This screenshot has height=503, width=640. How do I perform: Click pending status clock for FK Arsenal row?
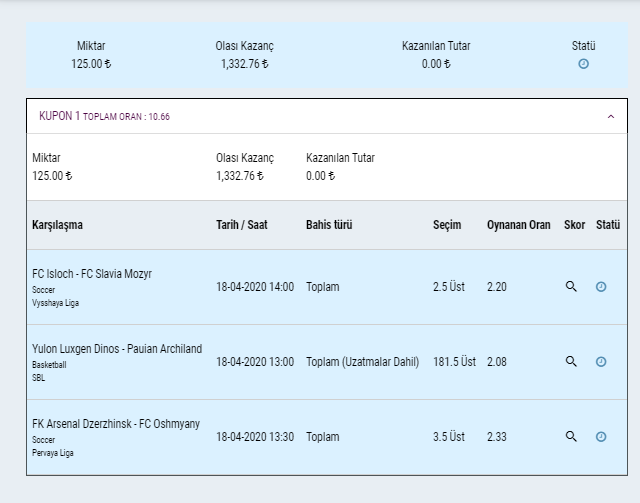[x=601, y=437]
